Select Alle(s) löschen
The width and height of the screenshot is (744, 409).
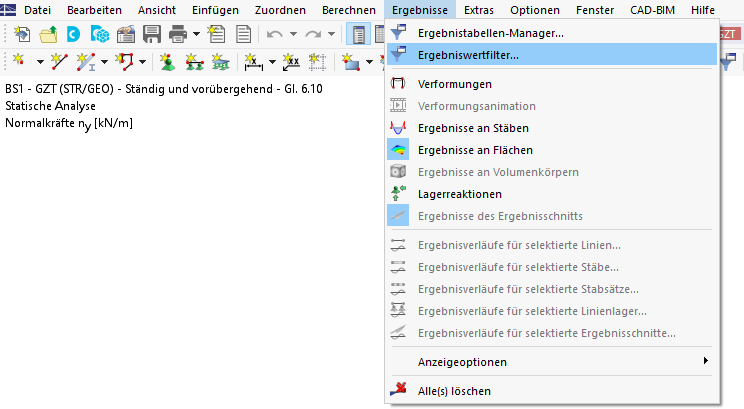(552, 391)
